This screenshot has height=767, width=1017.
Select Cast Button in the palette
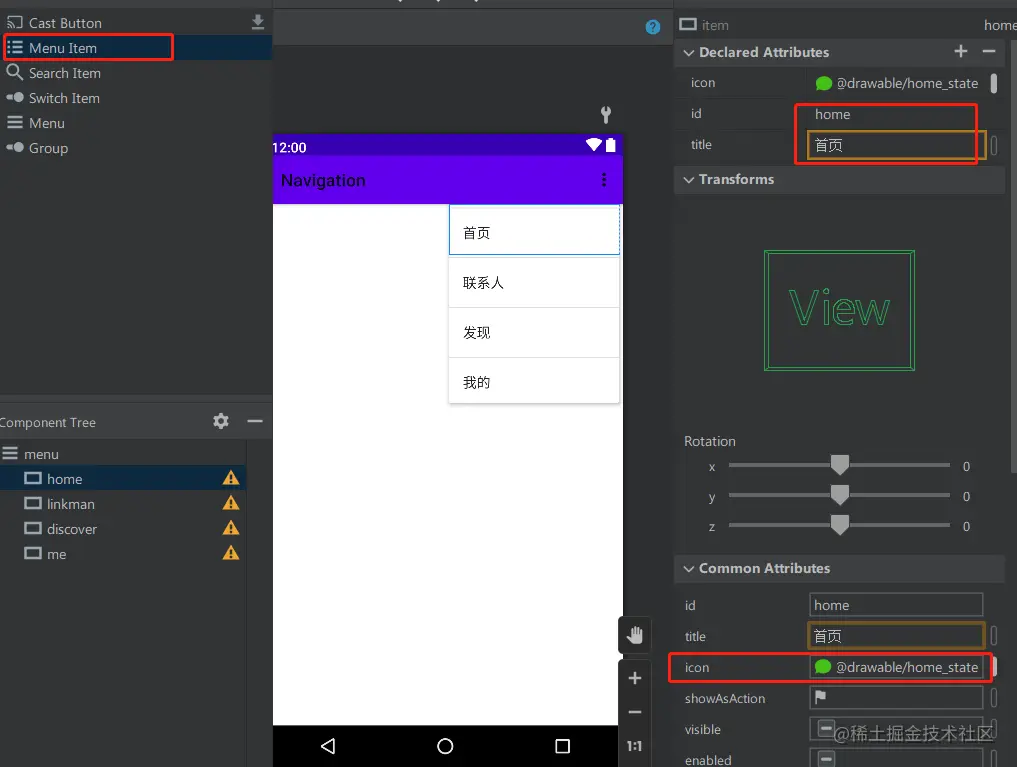pos(65,23)
